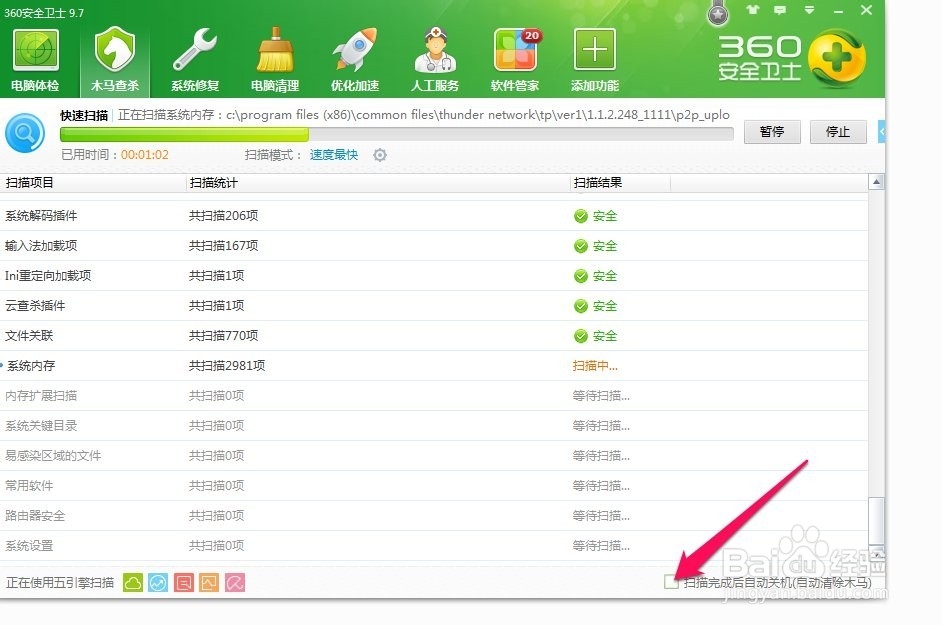The width and height of the screenshot is (942, 625).
Task: Click 速度最快 scan mode link
Action: point(333,155)
